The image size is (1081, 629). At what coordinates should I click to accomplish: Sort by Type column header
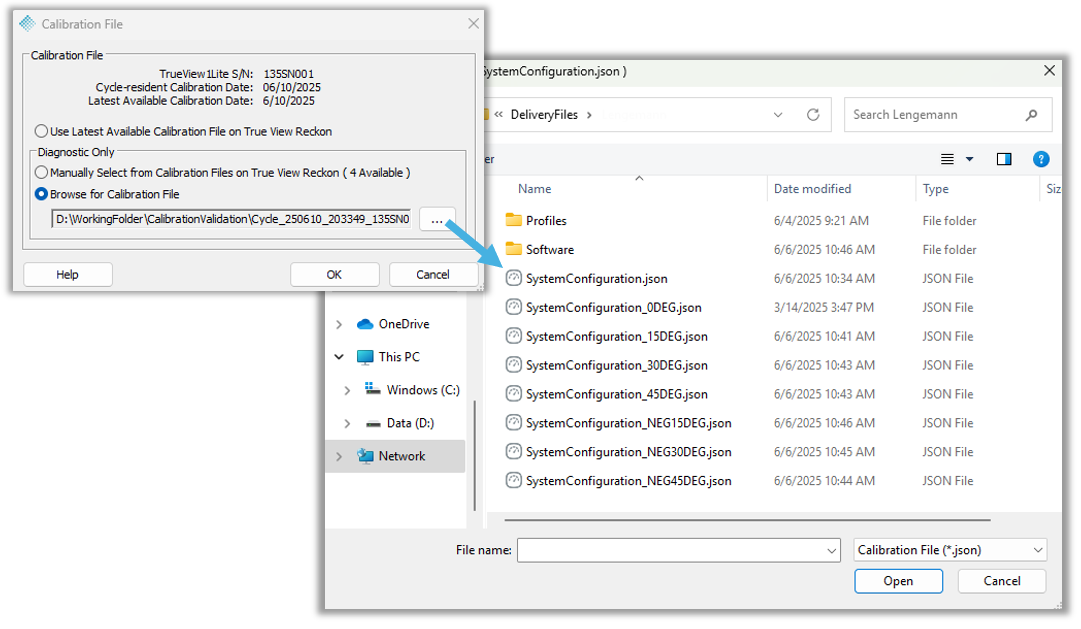click(936, 189)
